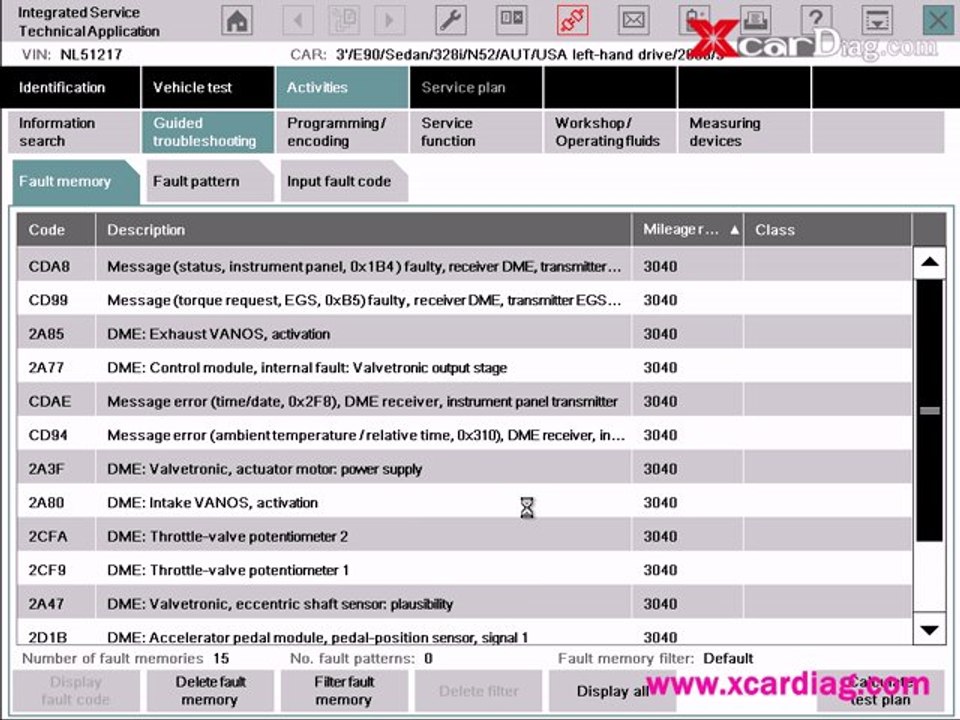
Task: Open Service function submenu
Action: 476,132
